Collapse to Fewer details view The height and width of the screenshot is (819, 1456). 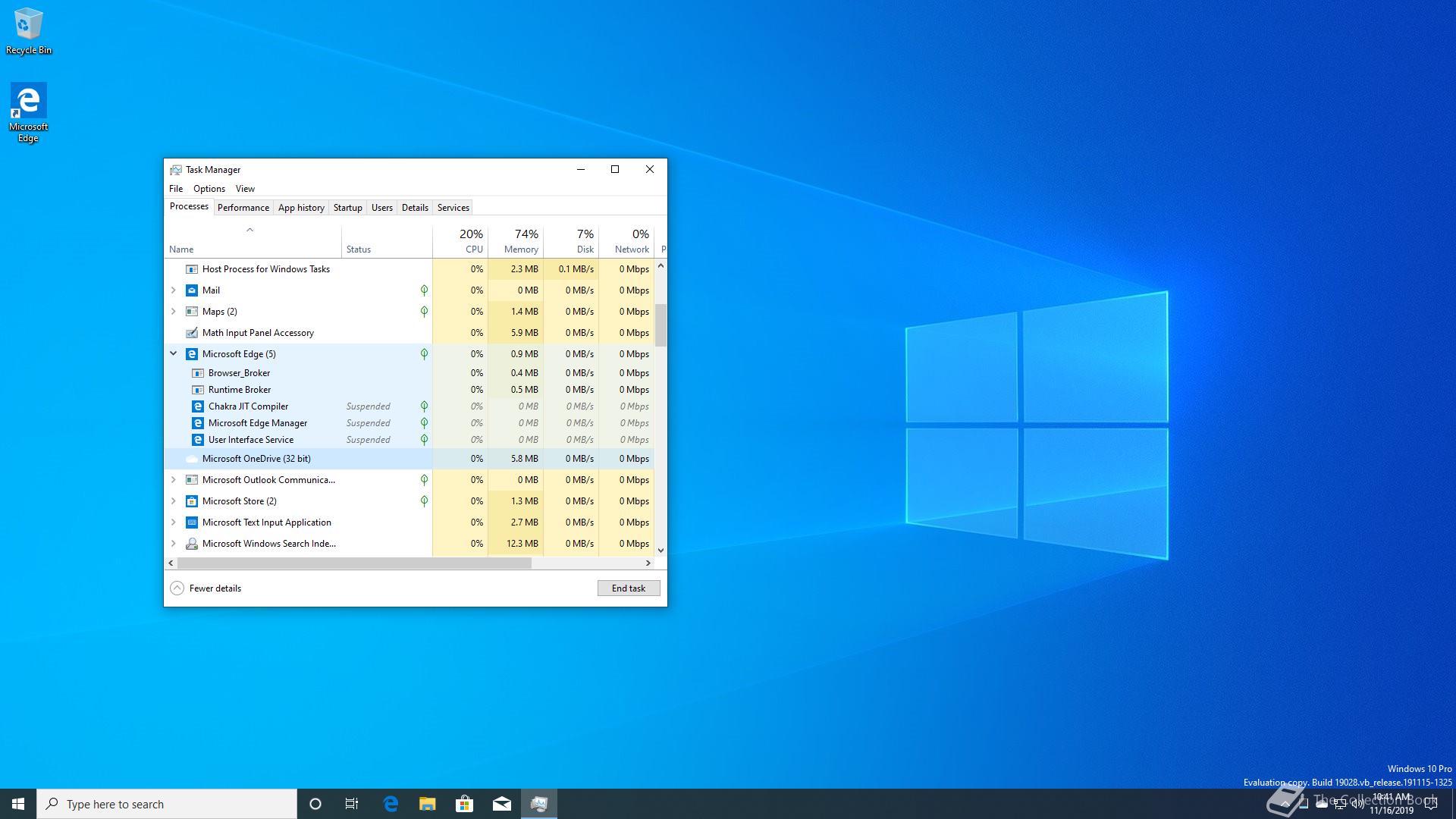coord(206,588)
